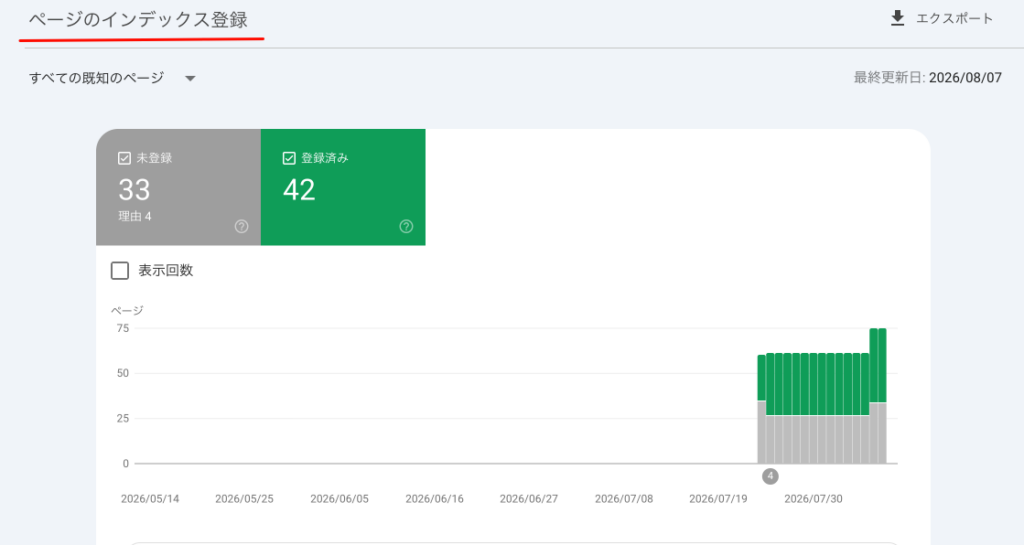
Task: Open help icon on 登録済み card
Action: tap(406, 226)
